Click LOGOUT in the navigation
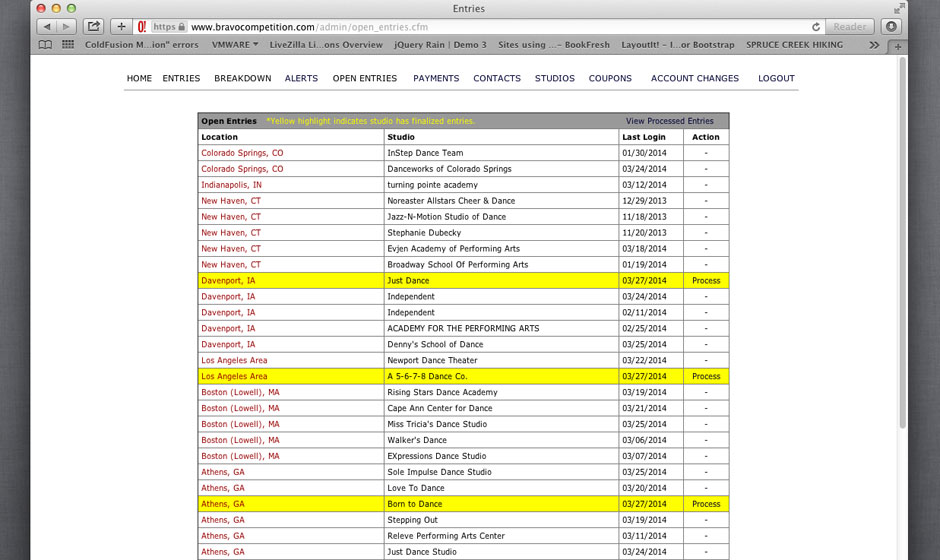The image size is (940, 560). pos(776,79)
